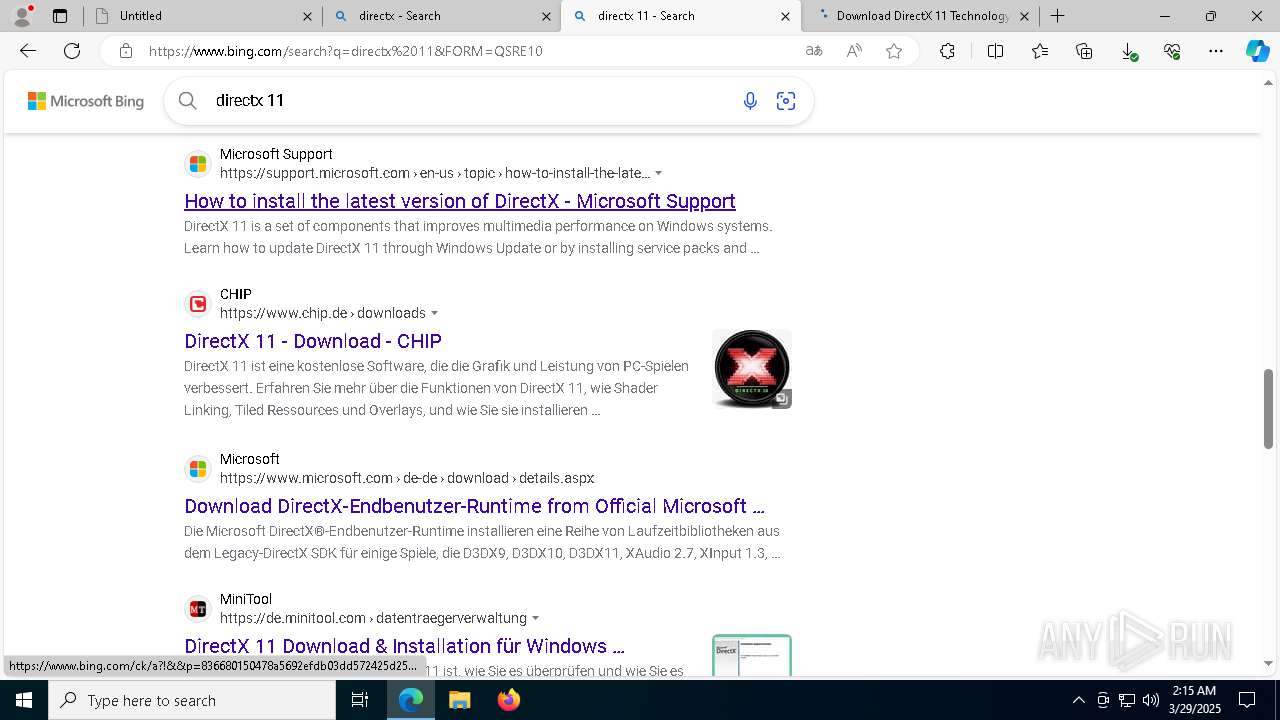Click the www.microsoft.com result URL text
This screenshot has height=720, width=1280.
pyautogui.click(x=407, y=478)
